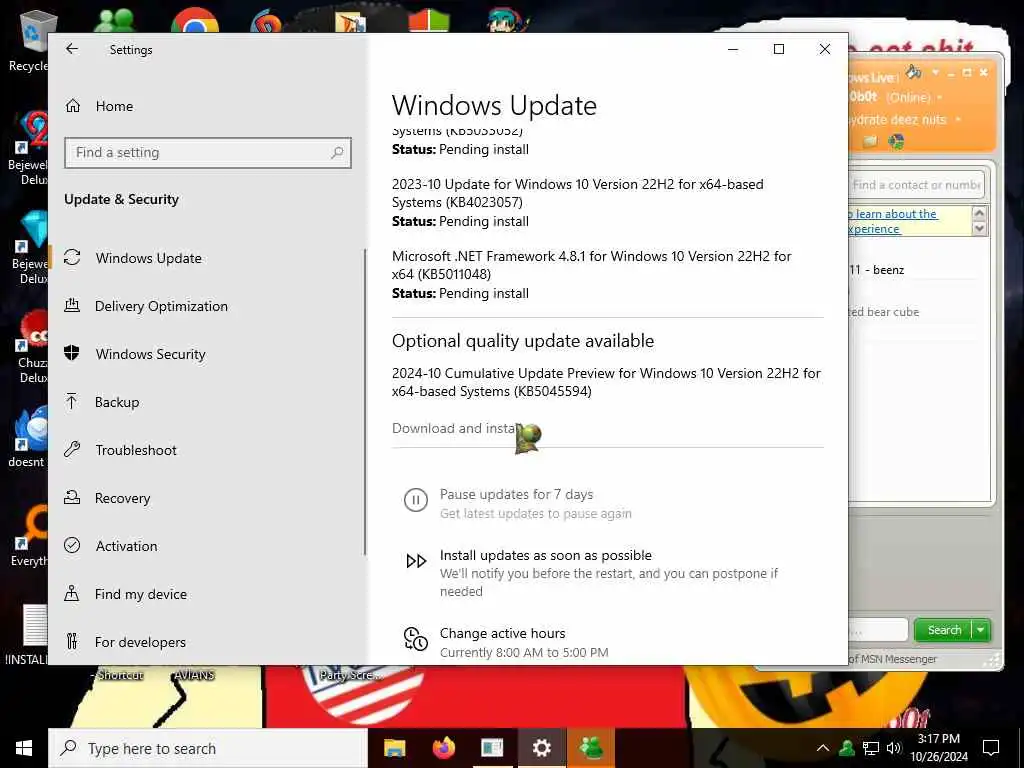Viewport: 1024px width, 768px height.
Task: Click the Find my device person icon
Action: pos(72,593)
